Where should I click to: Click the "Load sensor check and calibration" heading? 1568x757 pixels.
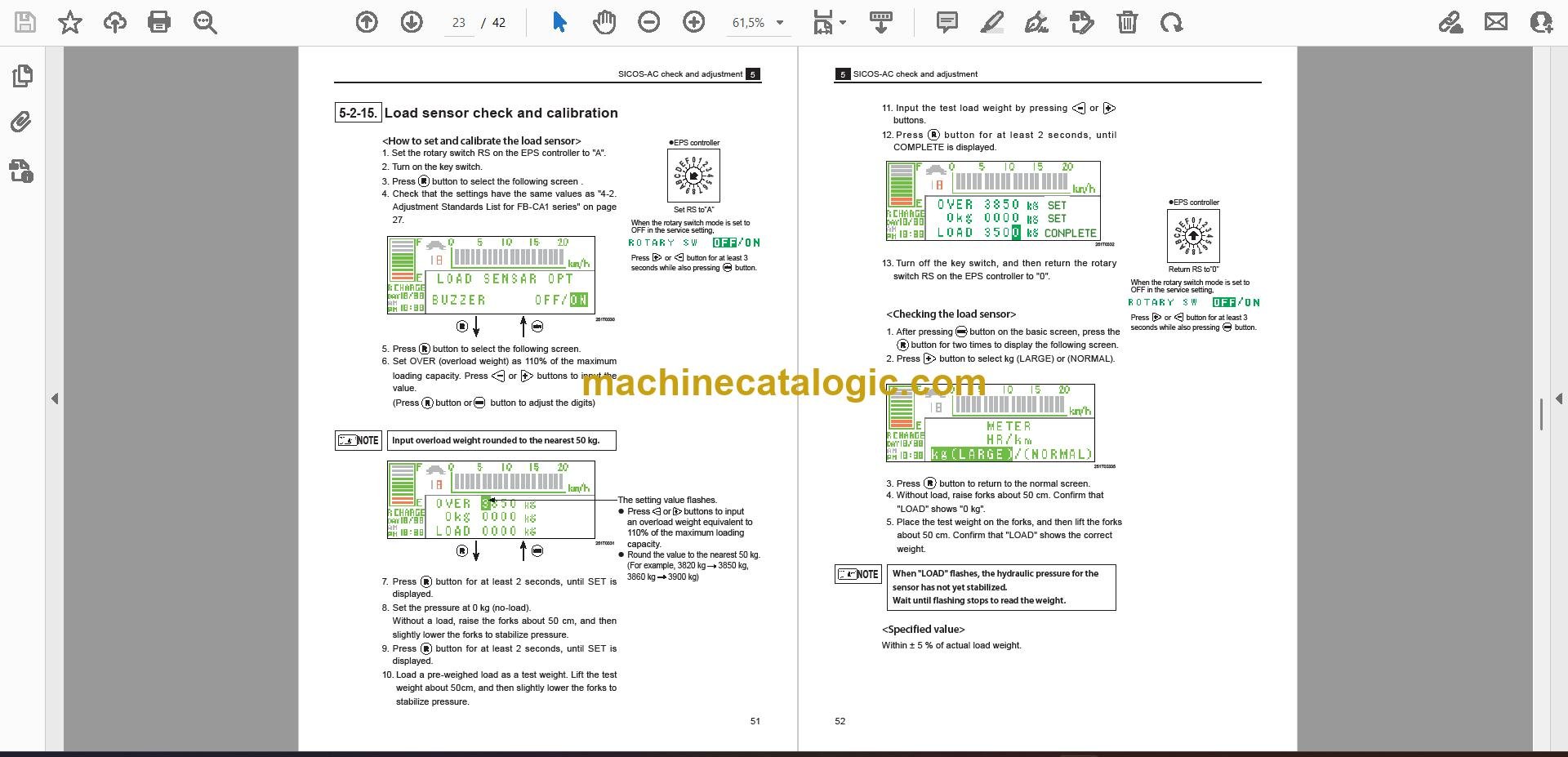pos(501,113)
